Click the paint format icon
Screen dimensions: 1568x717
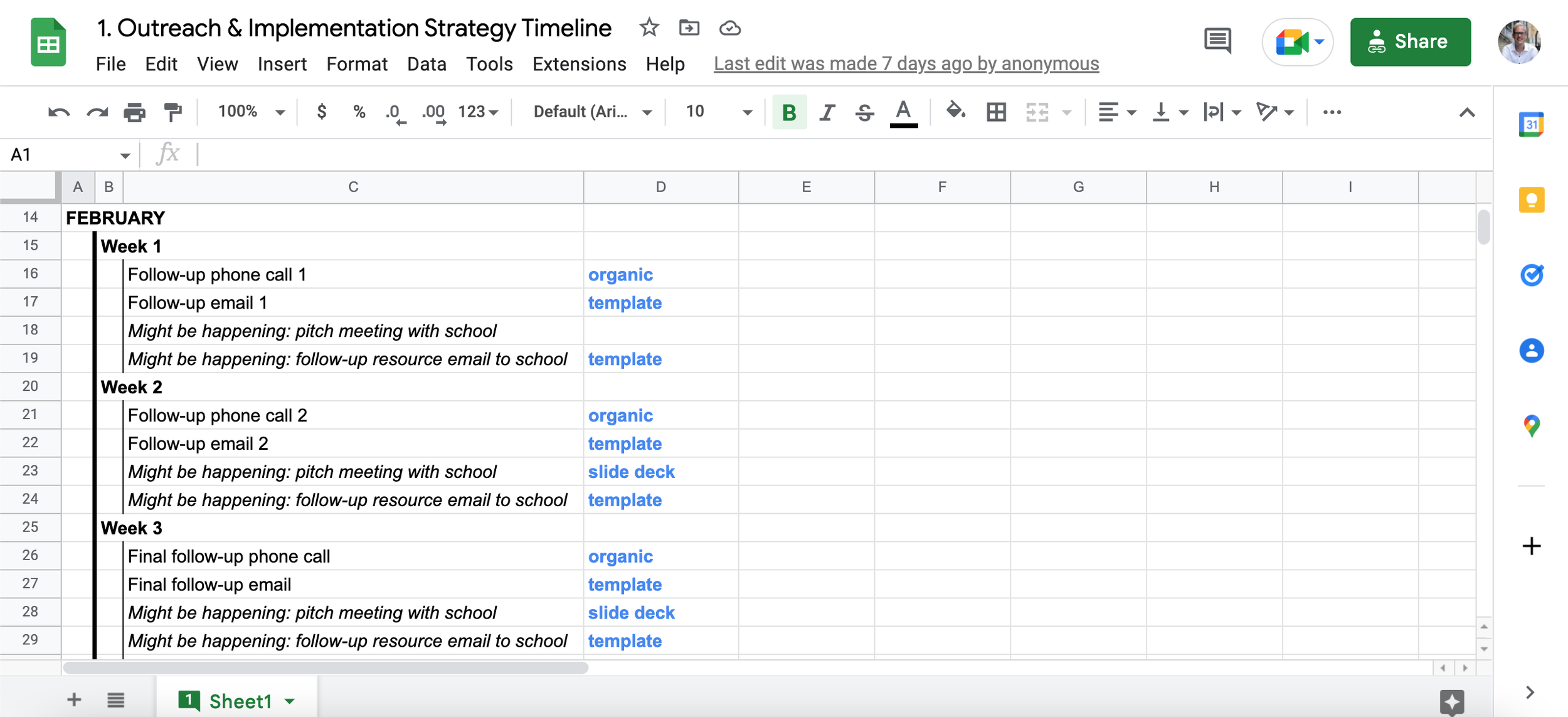(172, 112)
